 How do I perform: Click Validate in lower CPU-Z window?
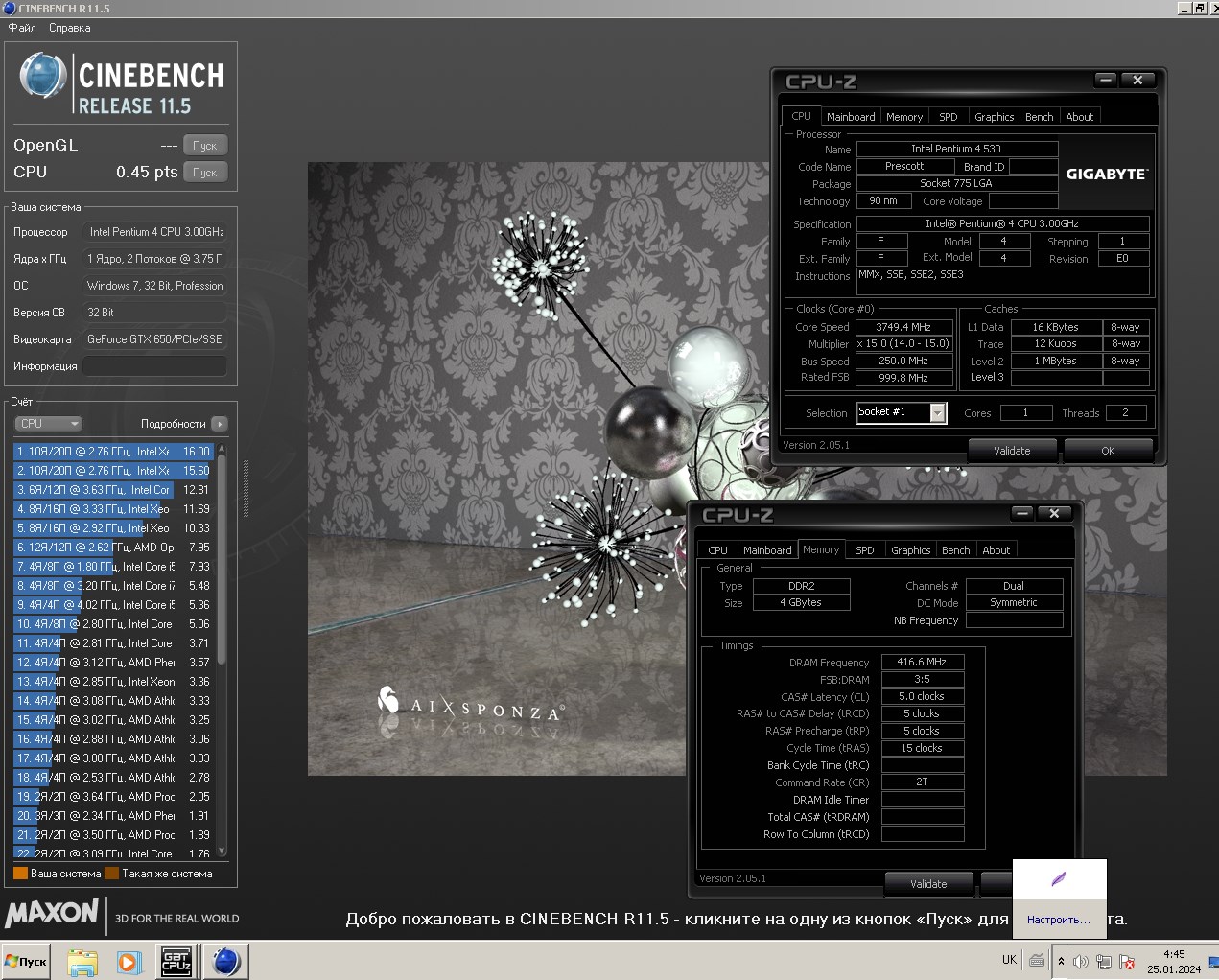[928, 884]
